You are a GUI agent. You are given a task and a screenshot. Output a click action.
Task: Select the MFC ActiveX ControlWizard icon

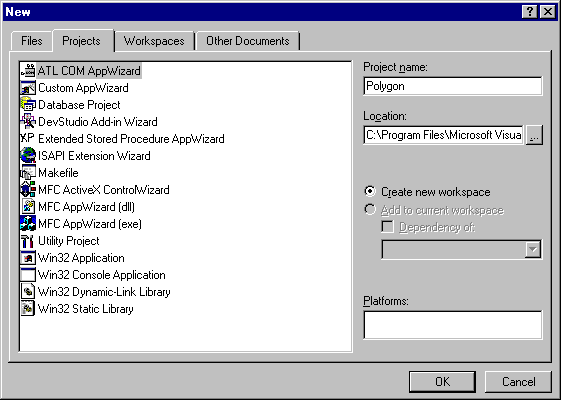pos(28,190)
